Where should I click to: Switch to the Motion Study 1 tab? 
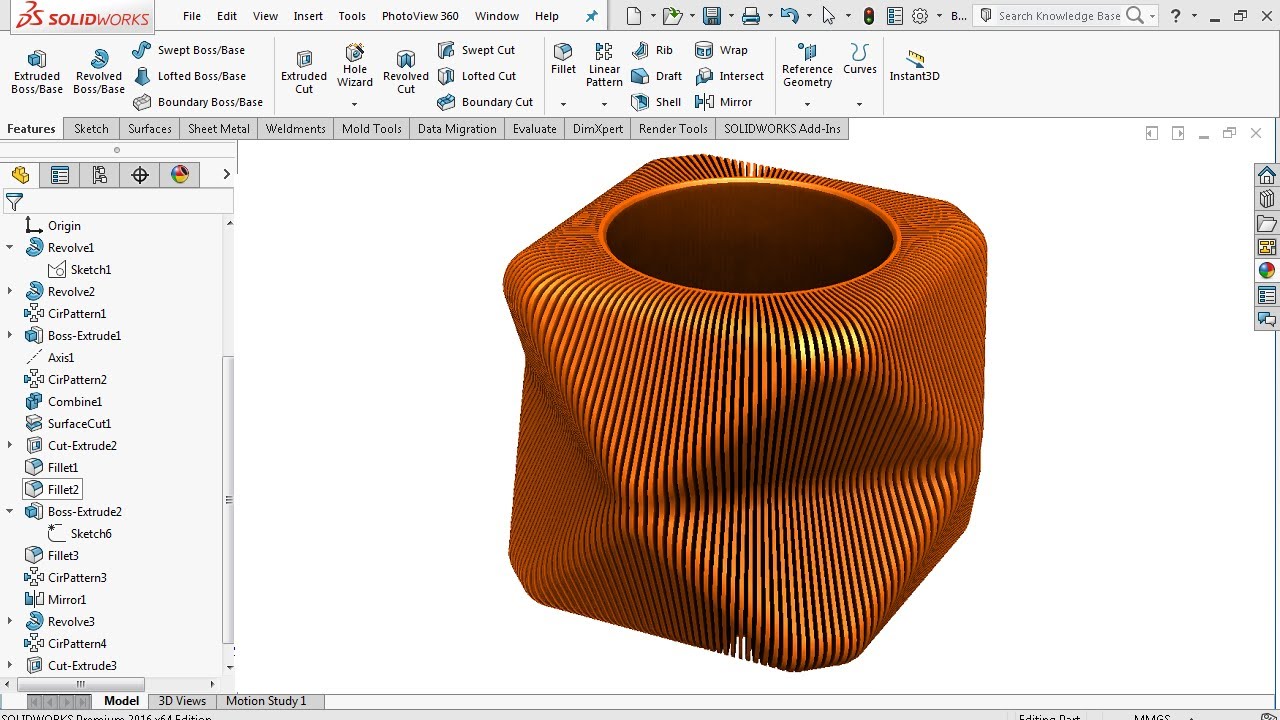[x=266, y=701]
